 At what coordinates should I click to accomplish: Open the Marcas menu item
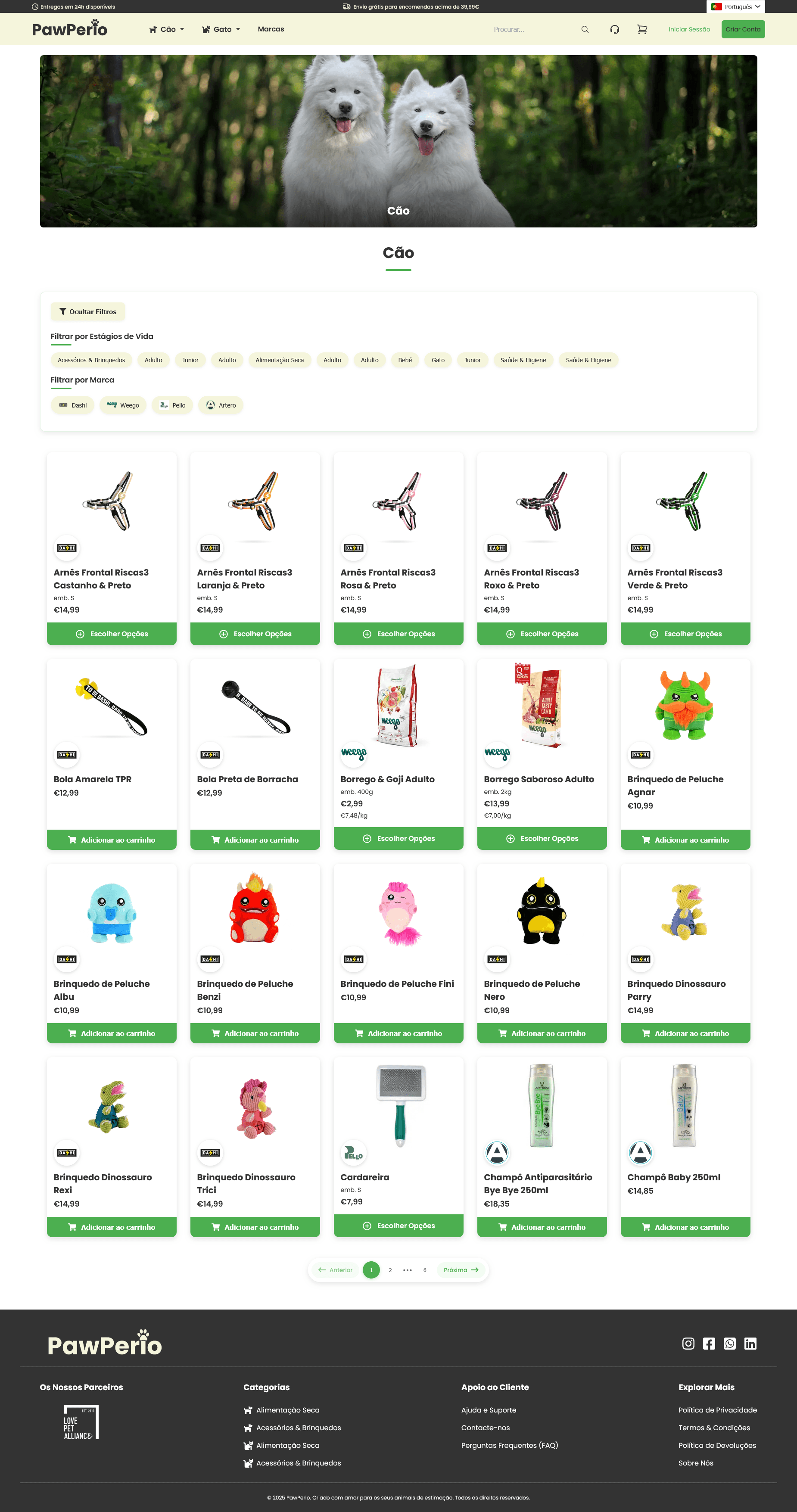point(271,29)
